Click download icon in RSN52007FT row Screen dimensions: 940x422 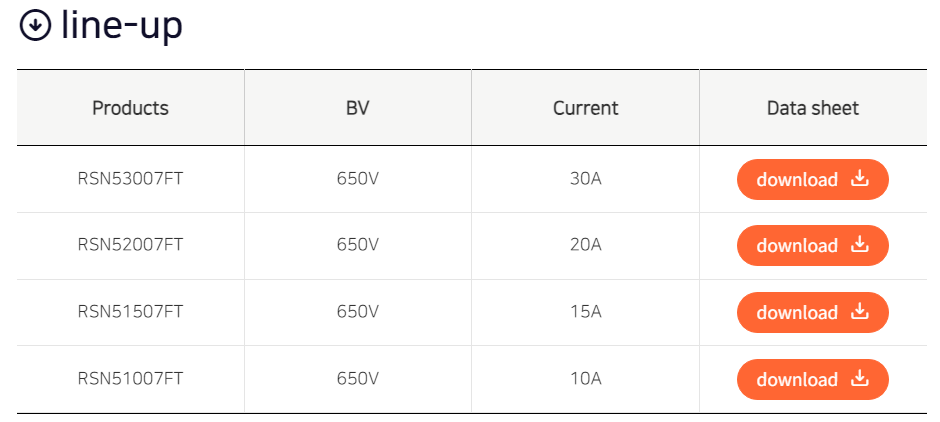[859, 245]
